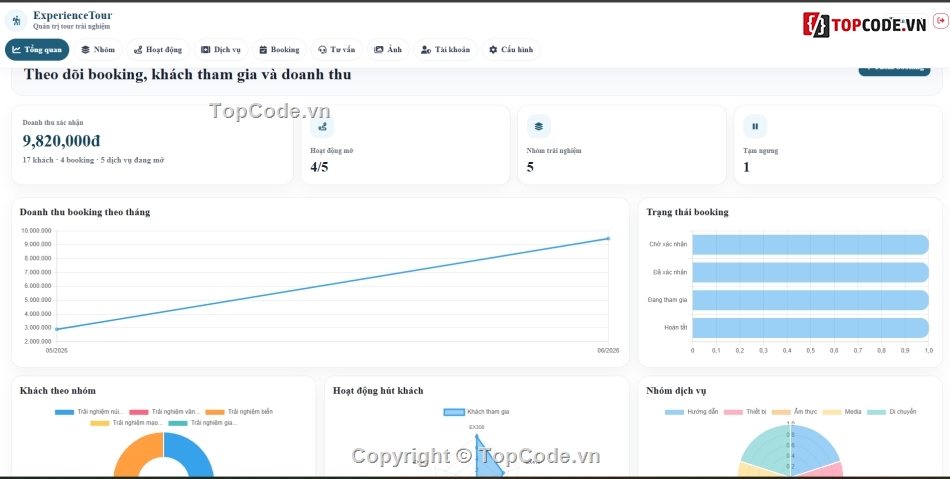Click the 10.000.000 y-axis label
Image resolution: width=950 pixels, height=479 pixels.
click(x=36, y=231)
